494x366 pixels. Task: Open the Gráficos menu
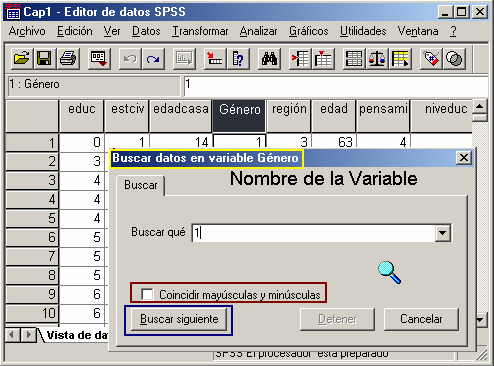point(308,31)
